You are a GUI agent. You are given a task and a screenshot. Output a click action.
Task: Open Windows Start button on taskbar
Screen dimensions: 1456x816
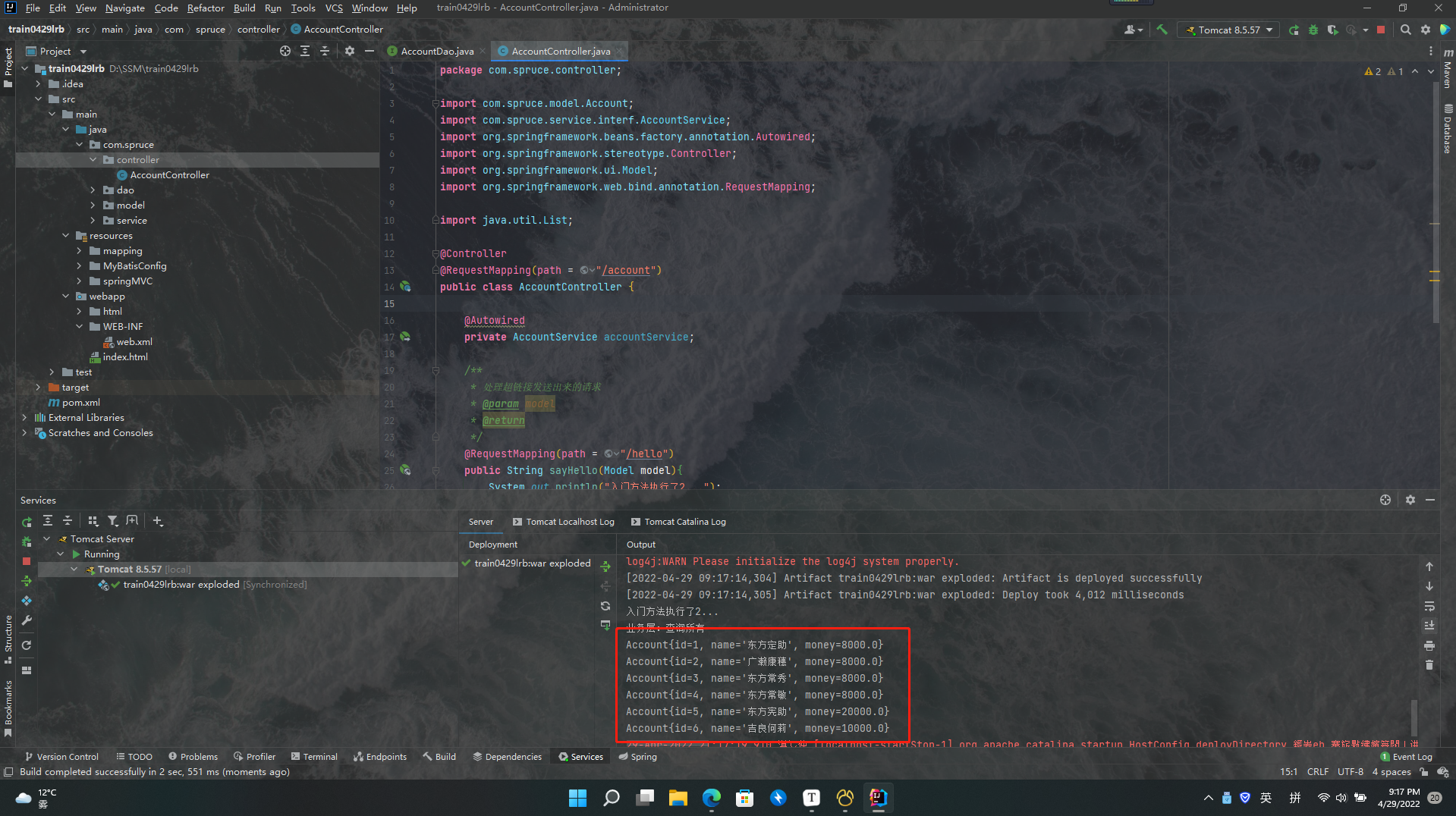point(577,798)
